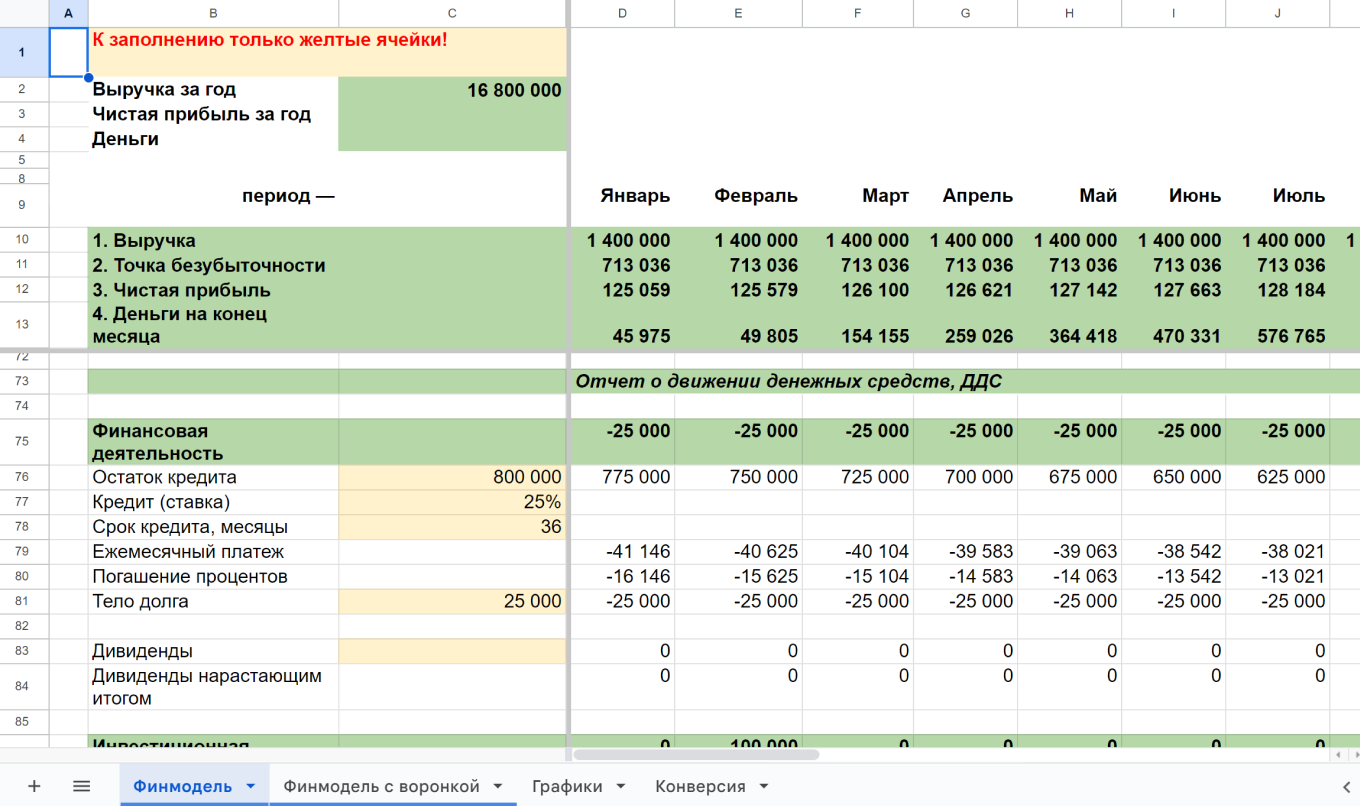The image size is (1360, 806).
Task: Click January month-end cash 45 975
Action: click(641, 336)
